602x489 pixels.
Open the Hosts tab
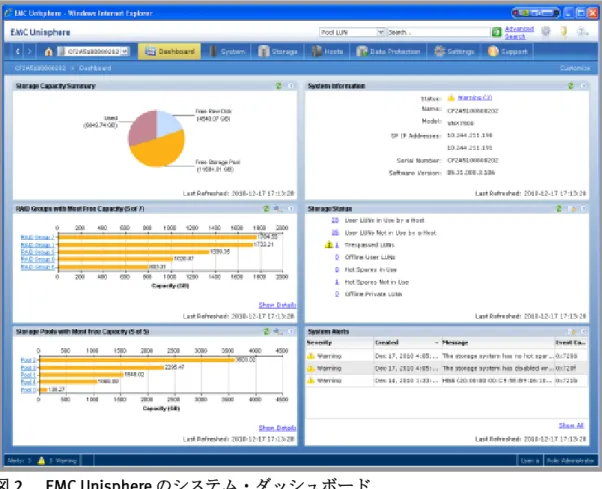click(327, 51)
